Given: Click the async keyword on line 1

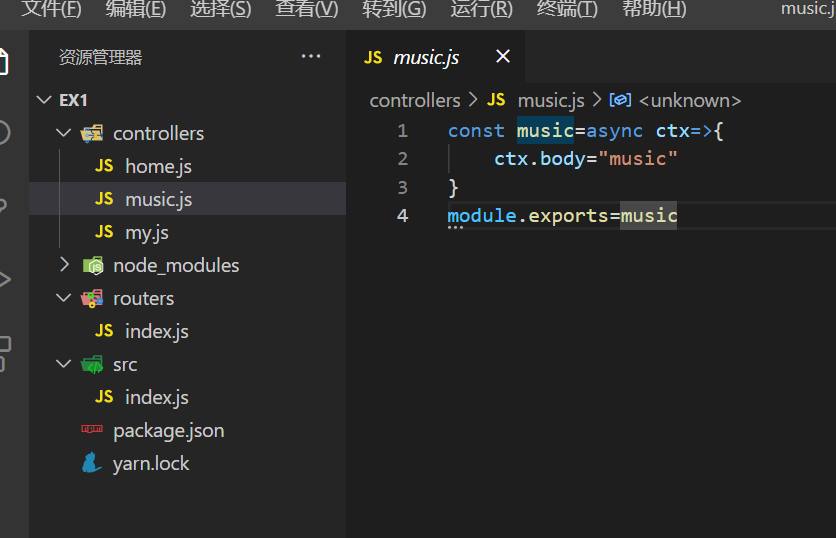Looking at the screenshot, I should point(614,131).
